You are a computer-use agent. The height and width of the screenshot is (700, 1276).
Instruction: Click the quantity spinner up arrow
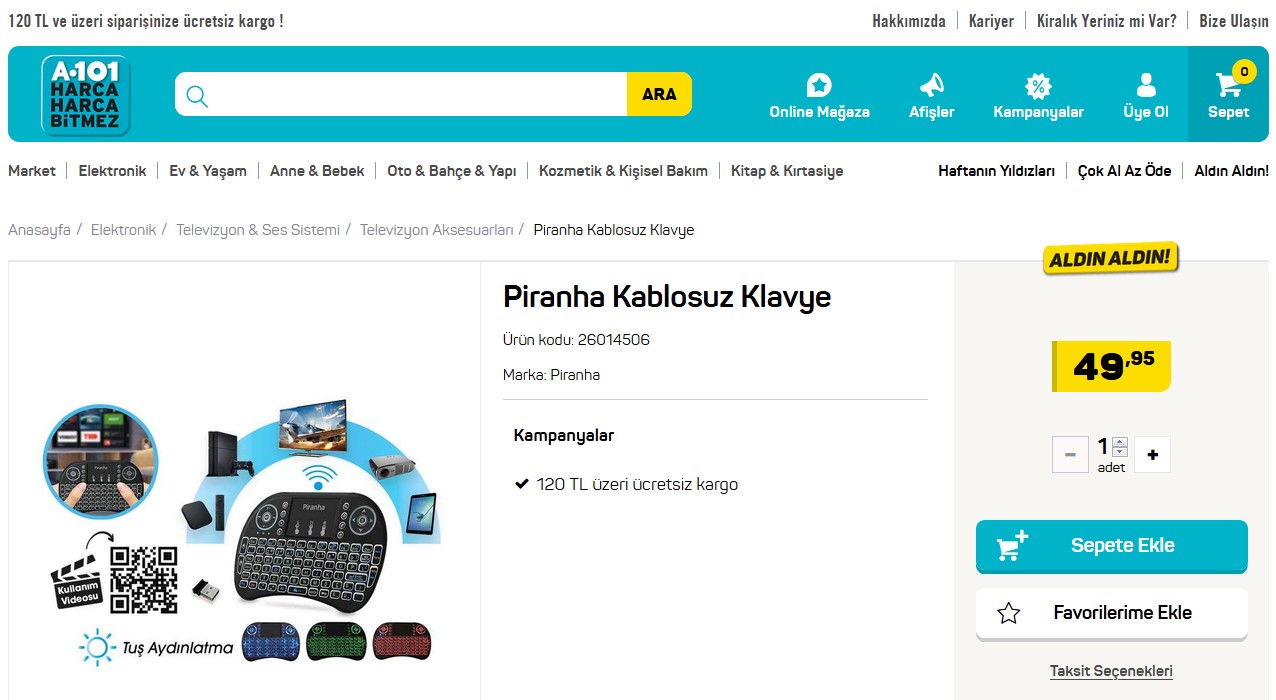1120,442
